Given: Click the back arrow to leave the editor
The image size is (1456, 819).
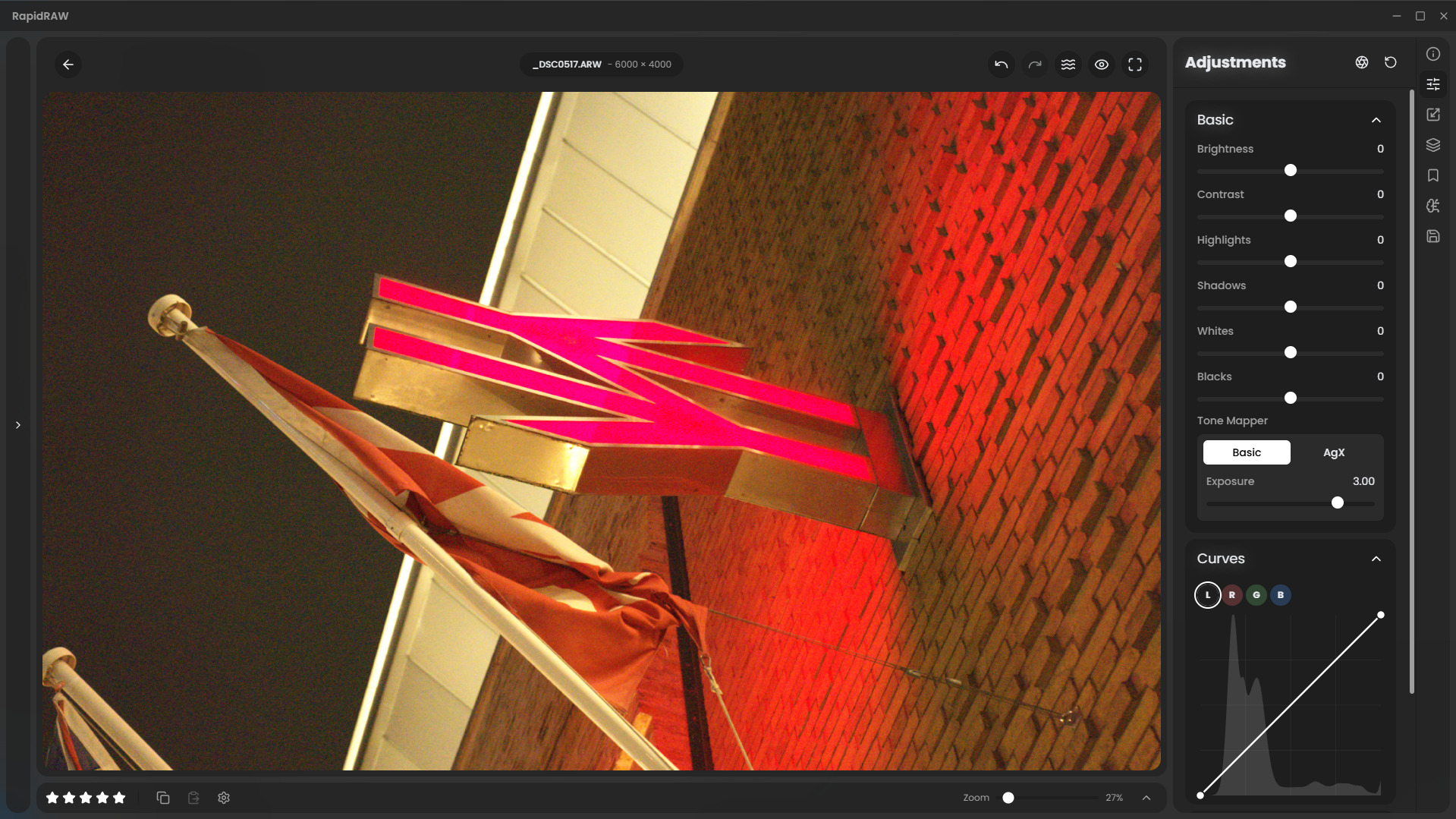Looking at the screenshot, I should tap(68, 65).
